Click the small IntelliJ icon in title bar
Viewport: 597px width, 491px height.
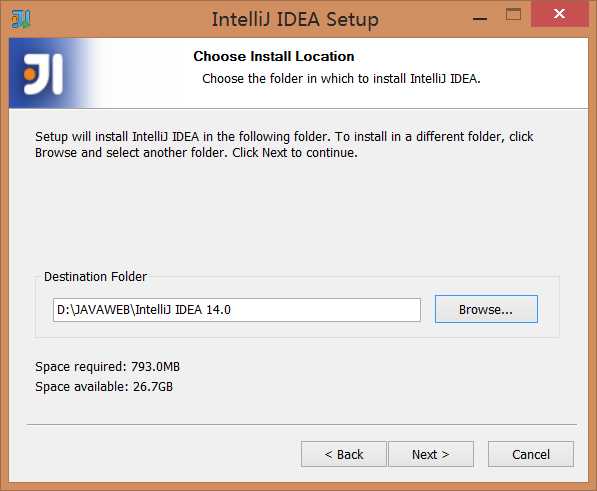pos(21,19)
